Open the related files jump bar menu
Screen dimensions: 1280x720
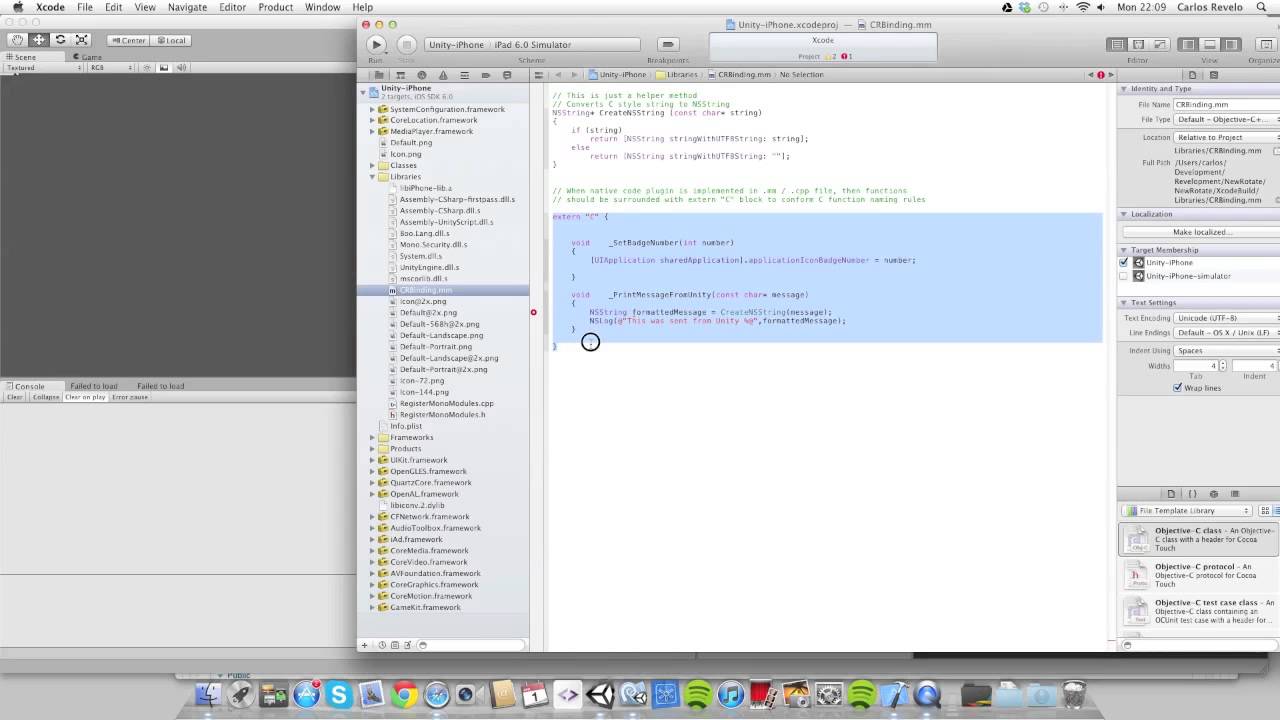click(539, 75)
